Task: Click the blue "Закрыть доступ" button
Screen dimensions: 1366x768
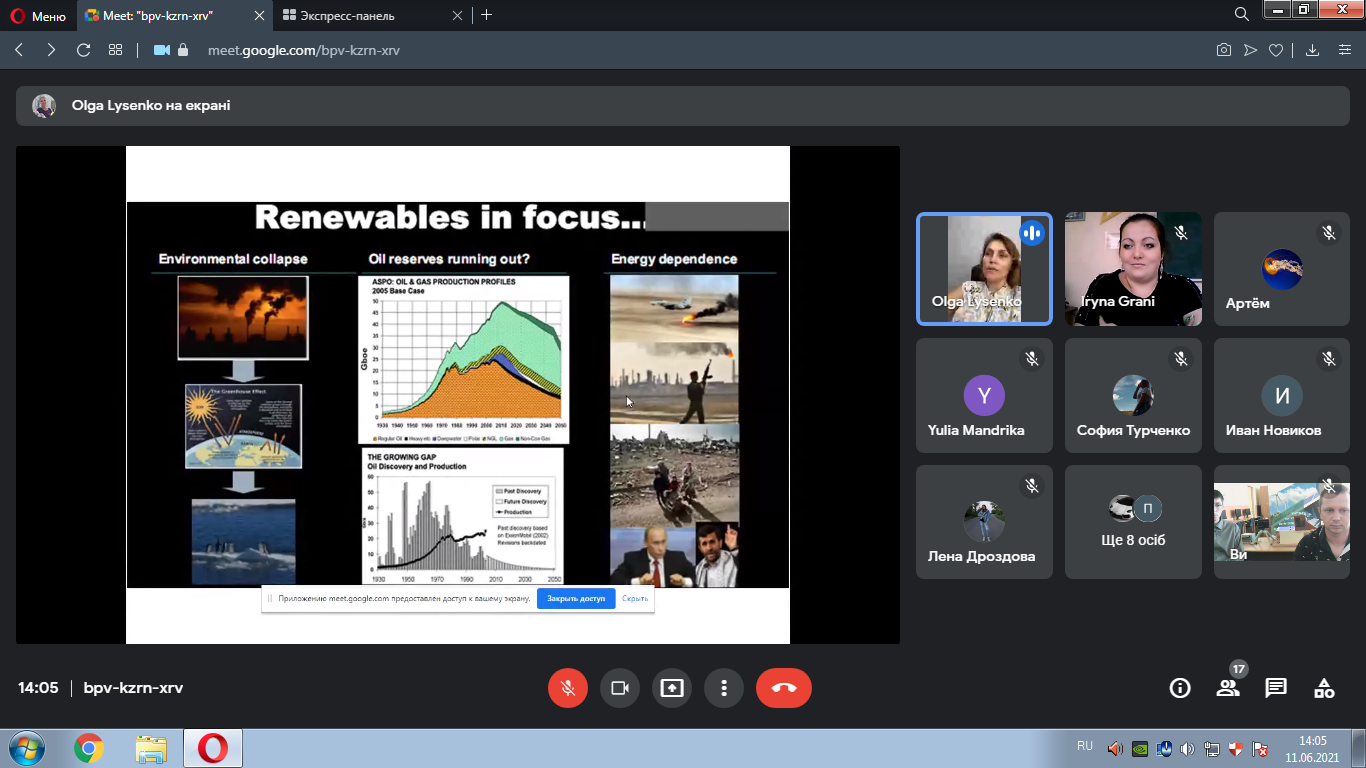Action: point(576,599)
